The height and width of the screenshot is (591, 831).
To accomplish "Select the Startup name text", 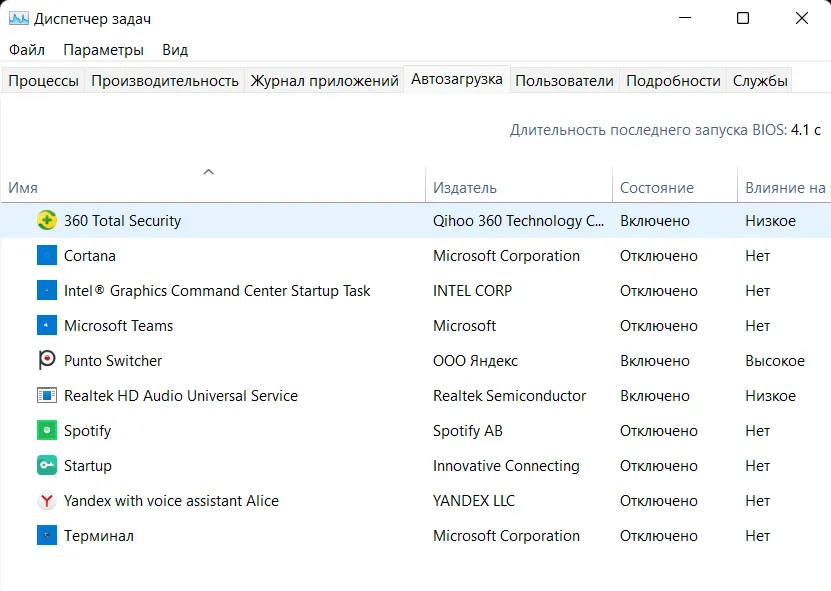I will (87, 465).
